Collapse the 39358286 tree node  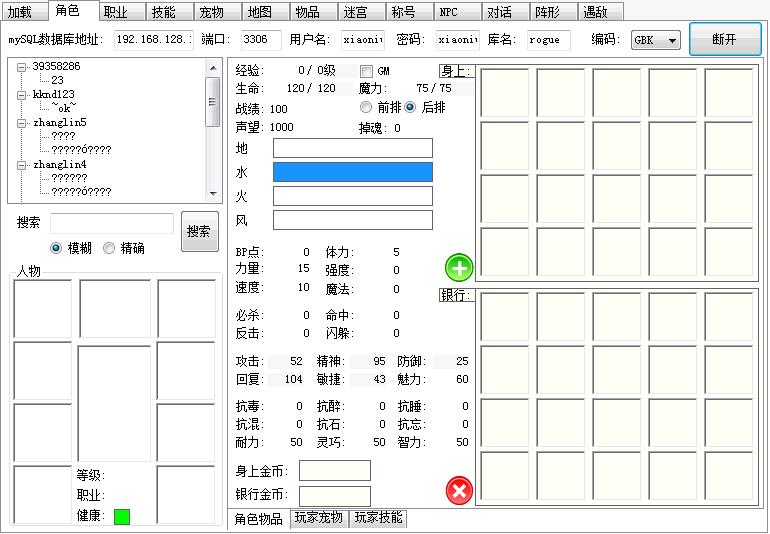click(22, 66)
